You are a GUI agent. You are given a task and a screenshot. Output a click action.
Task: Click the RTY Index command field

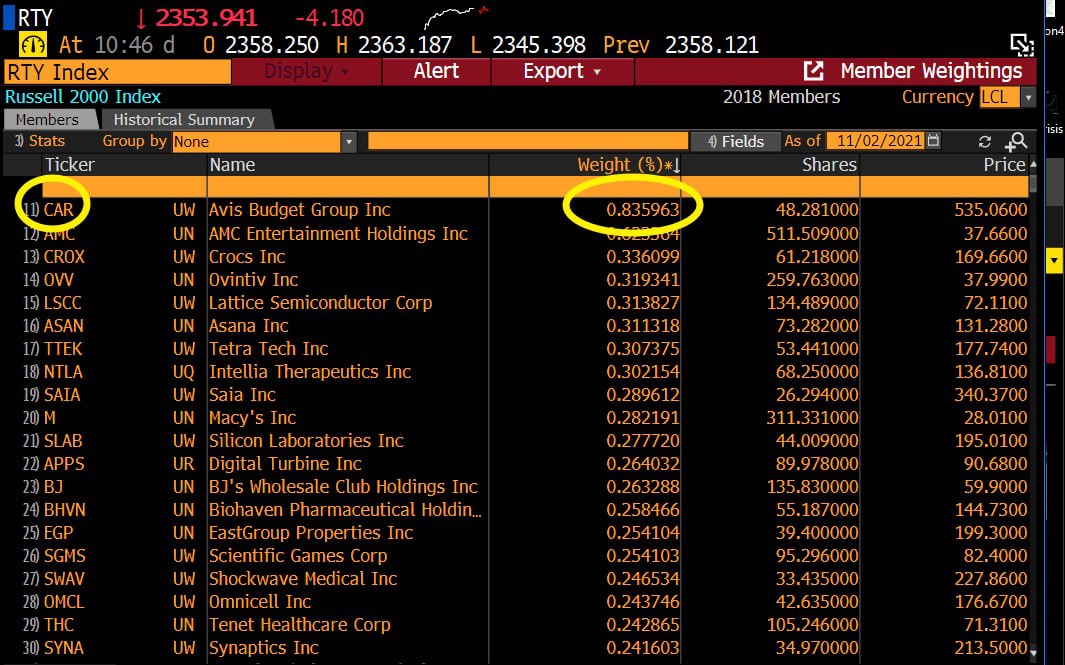click(x=118, y=72)
